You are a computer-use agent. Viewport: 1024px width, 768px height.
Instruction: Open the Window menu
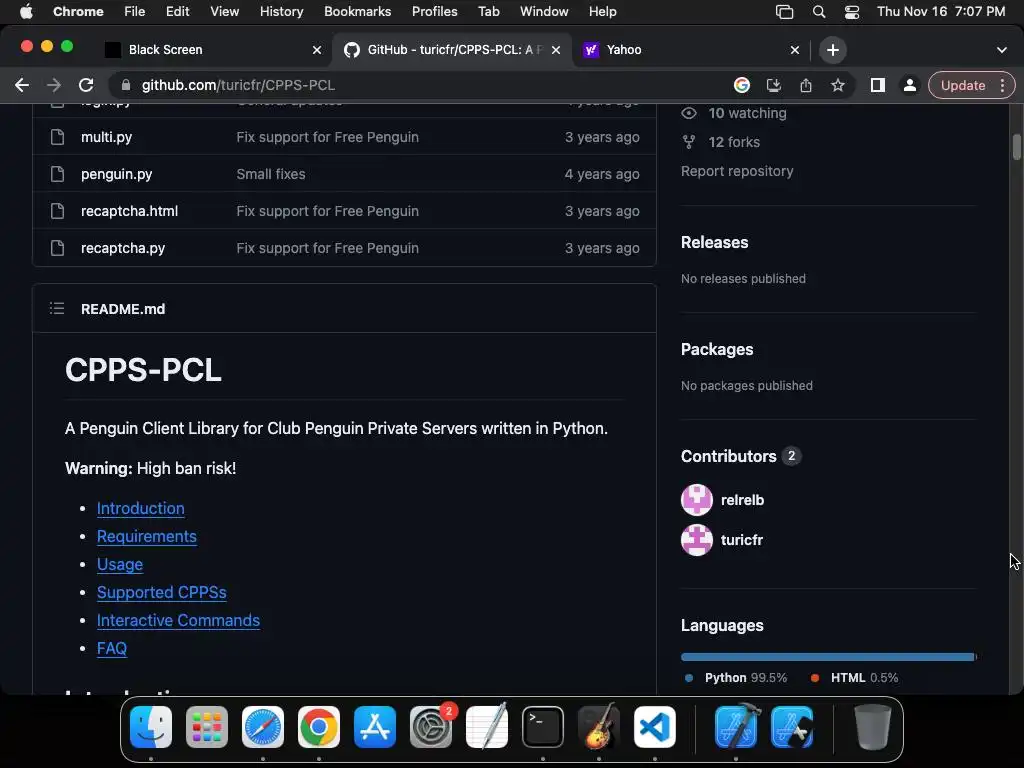pos(544,12)
